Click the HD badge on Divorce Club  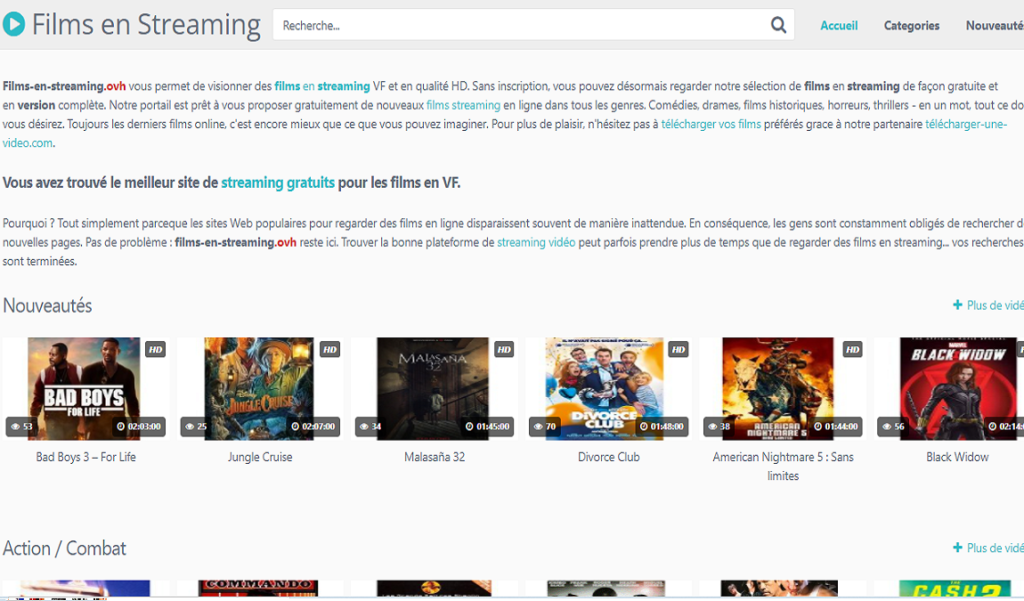(679, 349)
